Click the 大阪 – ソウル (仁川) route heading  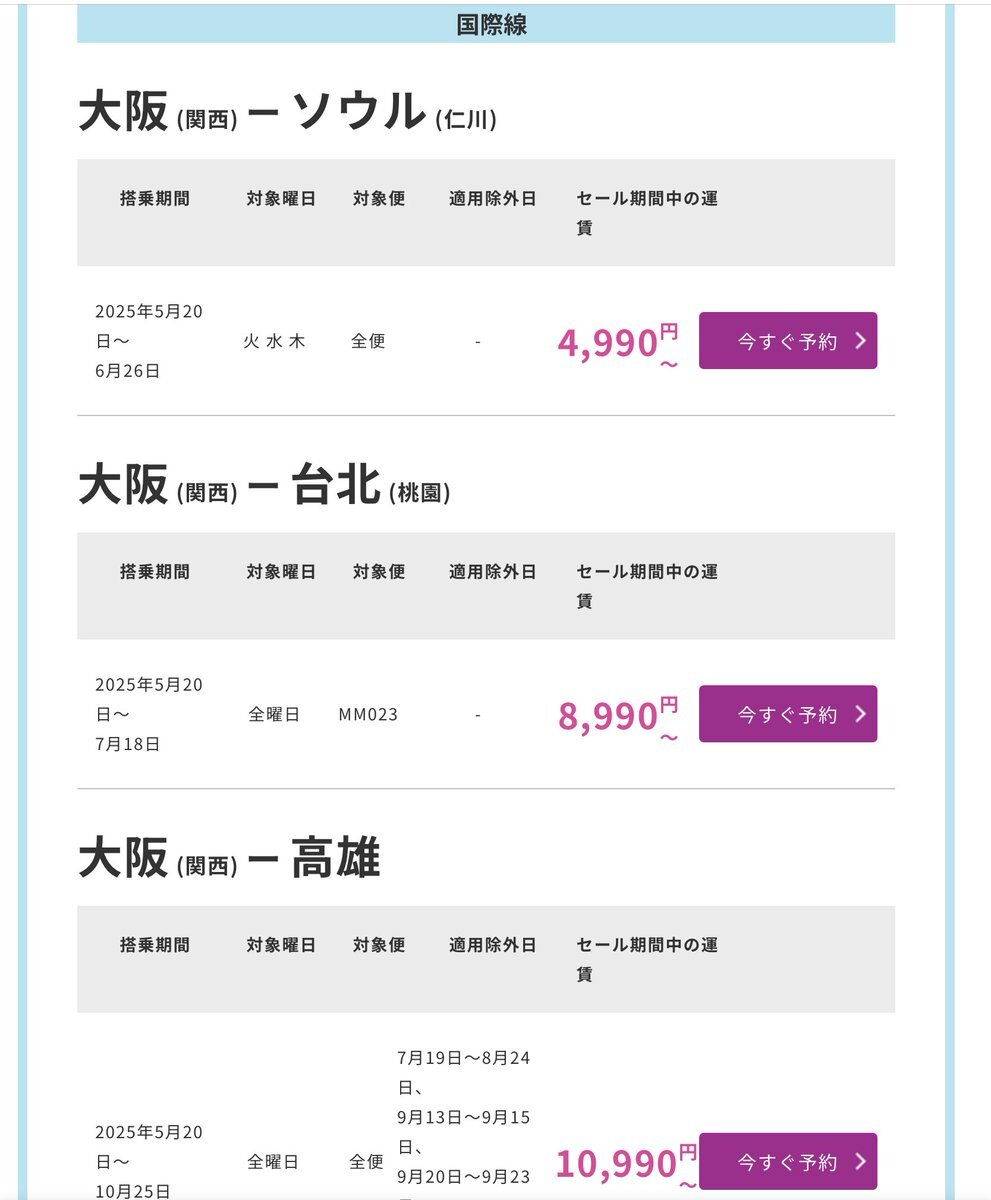coord(288,112)
